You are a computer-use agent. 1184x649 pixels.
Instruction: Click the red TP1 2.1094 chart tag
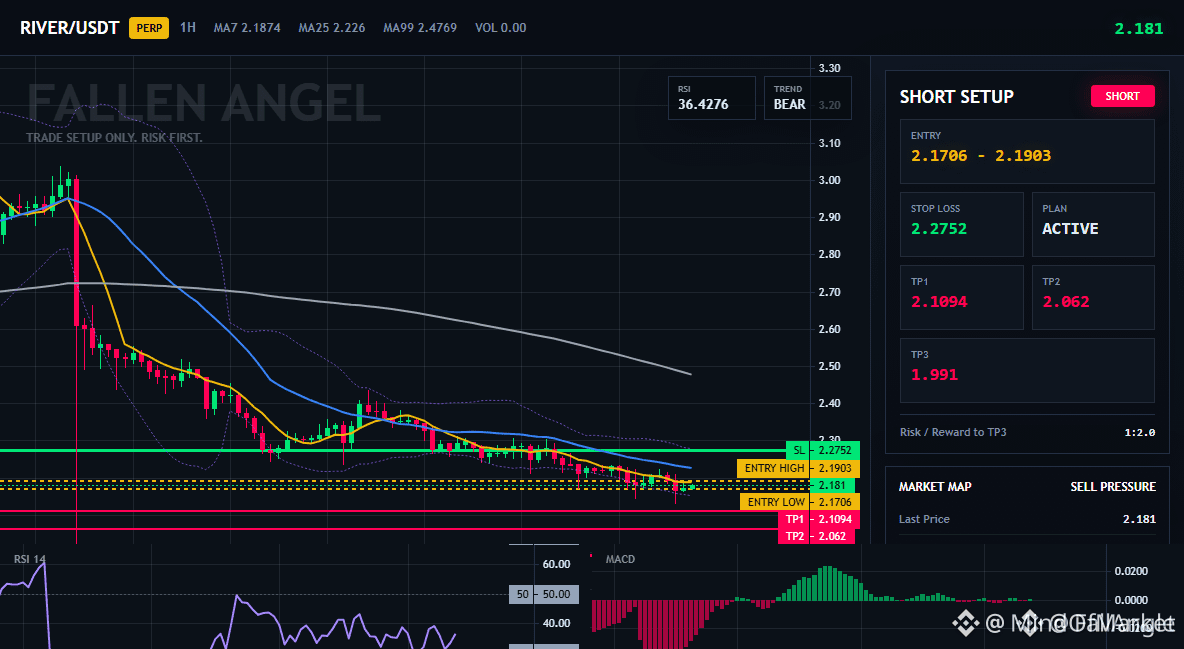click(x=819, y=519)
